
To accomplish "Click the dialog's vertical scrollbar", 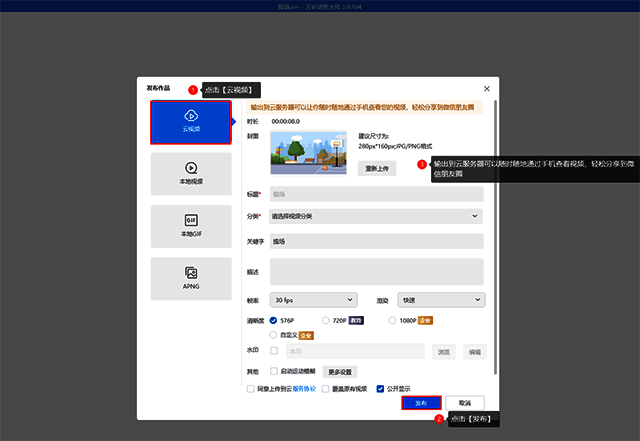I will 496,237.
